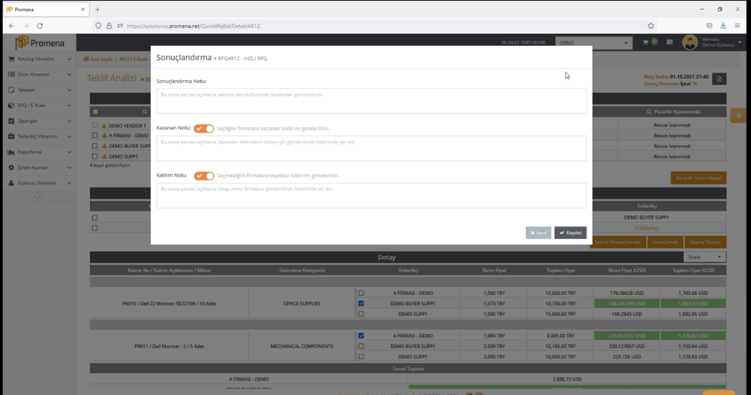Toggle the Kazanan Notu switch
This screenshot has height=395, width=751.
[204, 128]
